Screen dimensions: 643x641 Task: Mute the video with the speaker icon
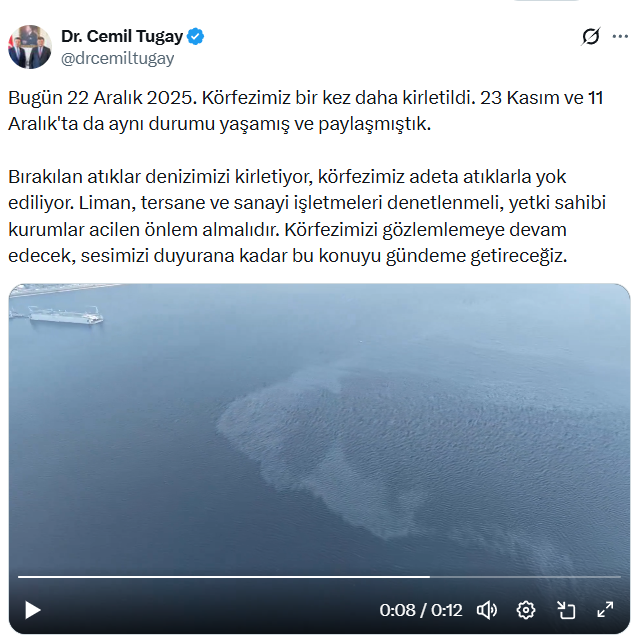pyautogui.click(x=487, y=610)
